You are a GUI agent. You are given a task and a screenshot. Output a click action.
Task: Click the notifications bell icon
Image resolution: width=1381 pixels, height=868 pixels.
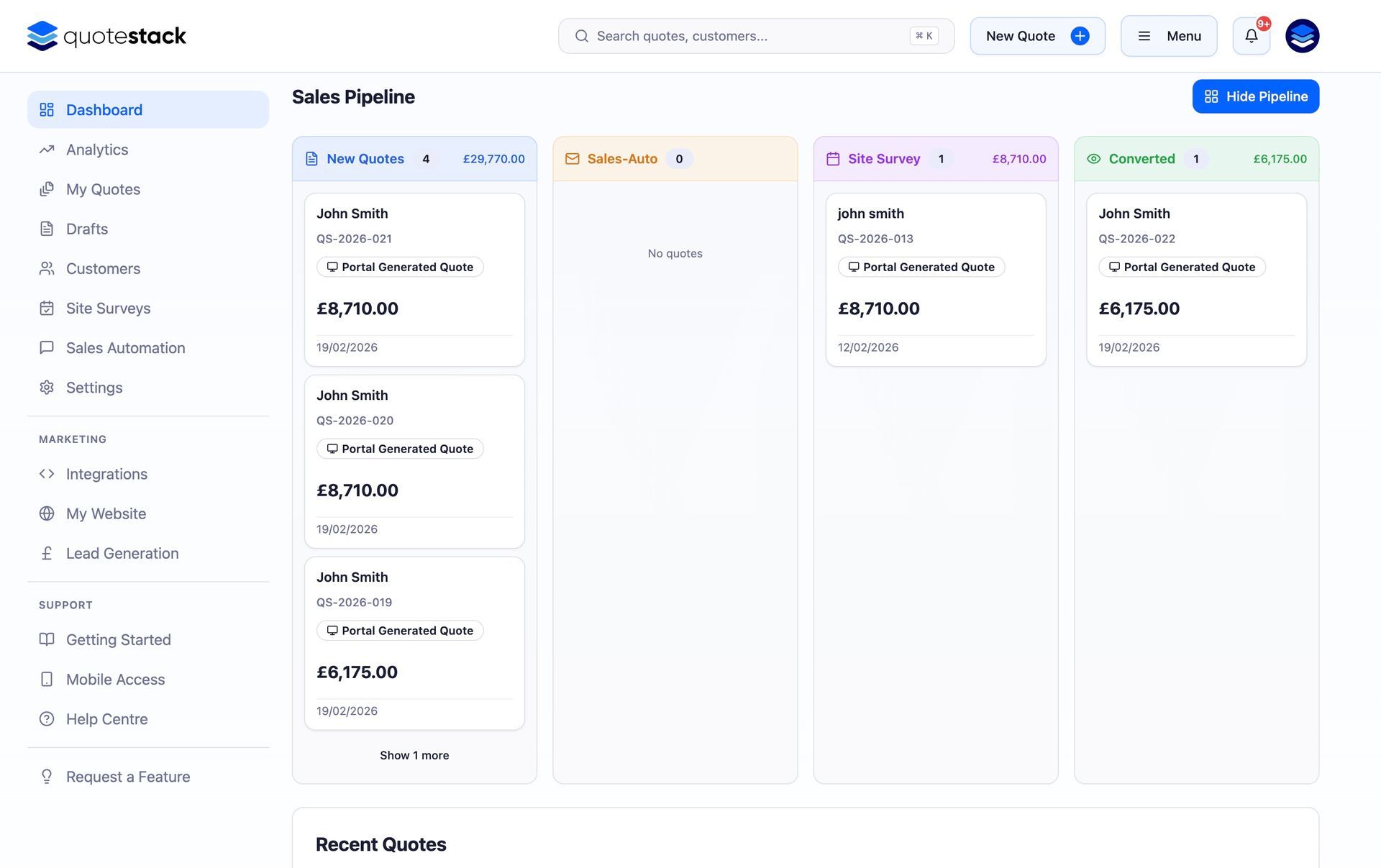(x=1251, y=36)
